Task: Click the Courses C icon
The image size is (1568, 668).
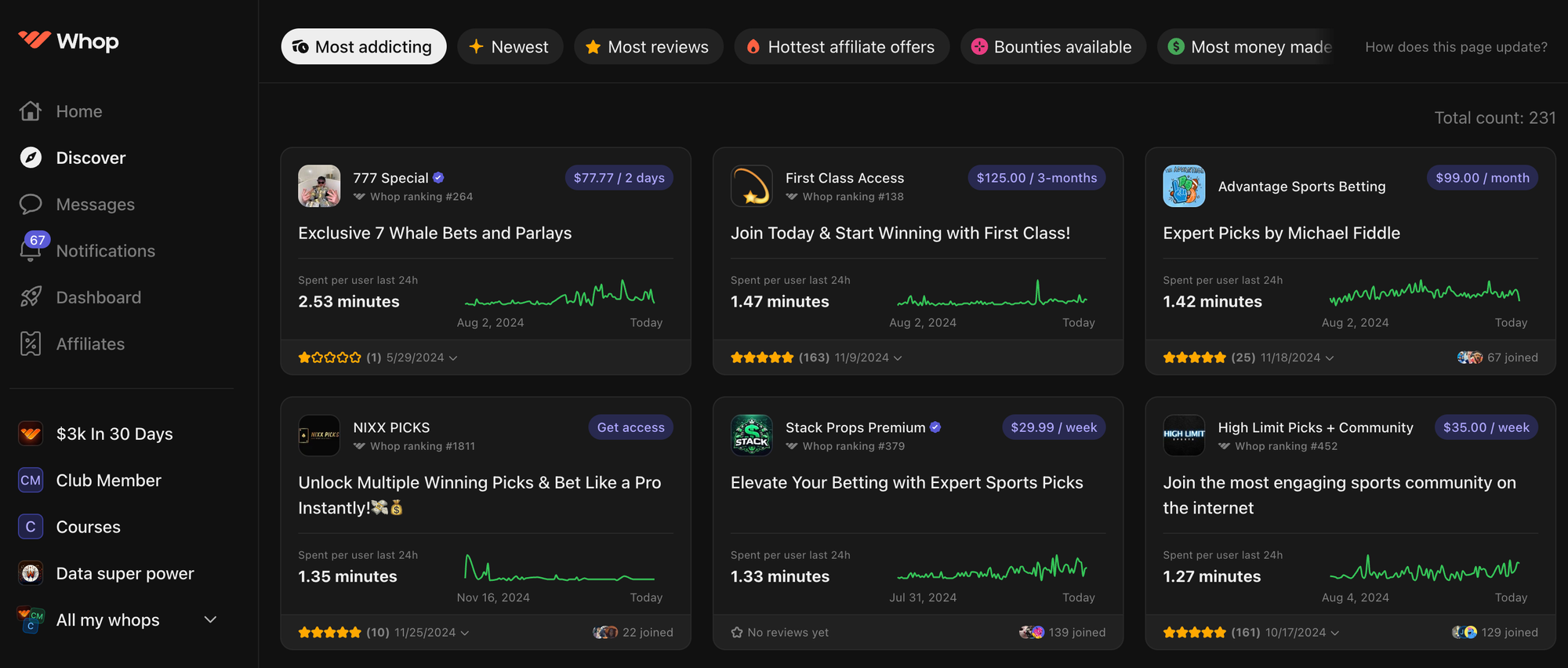Action: pos(31,527)
